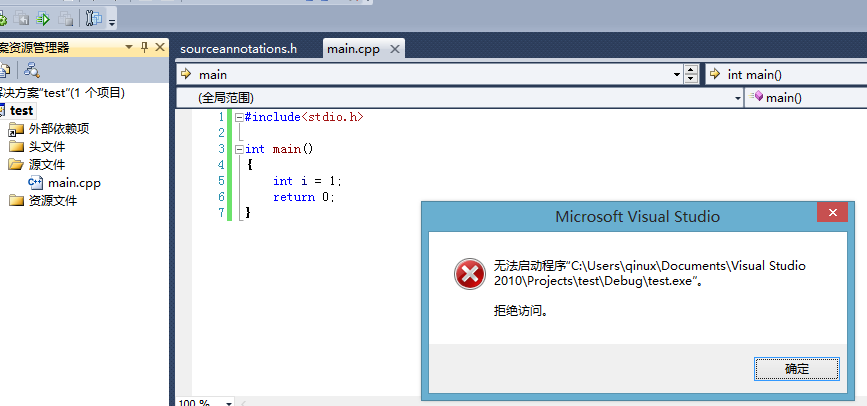Select the 外部依赖项 folder node
The image size is (867, 406).
coord(59,129)
